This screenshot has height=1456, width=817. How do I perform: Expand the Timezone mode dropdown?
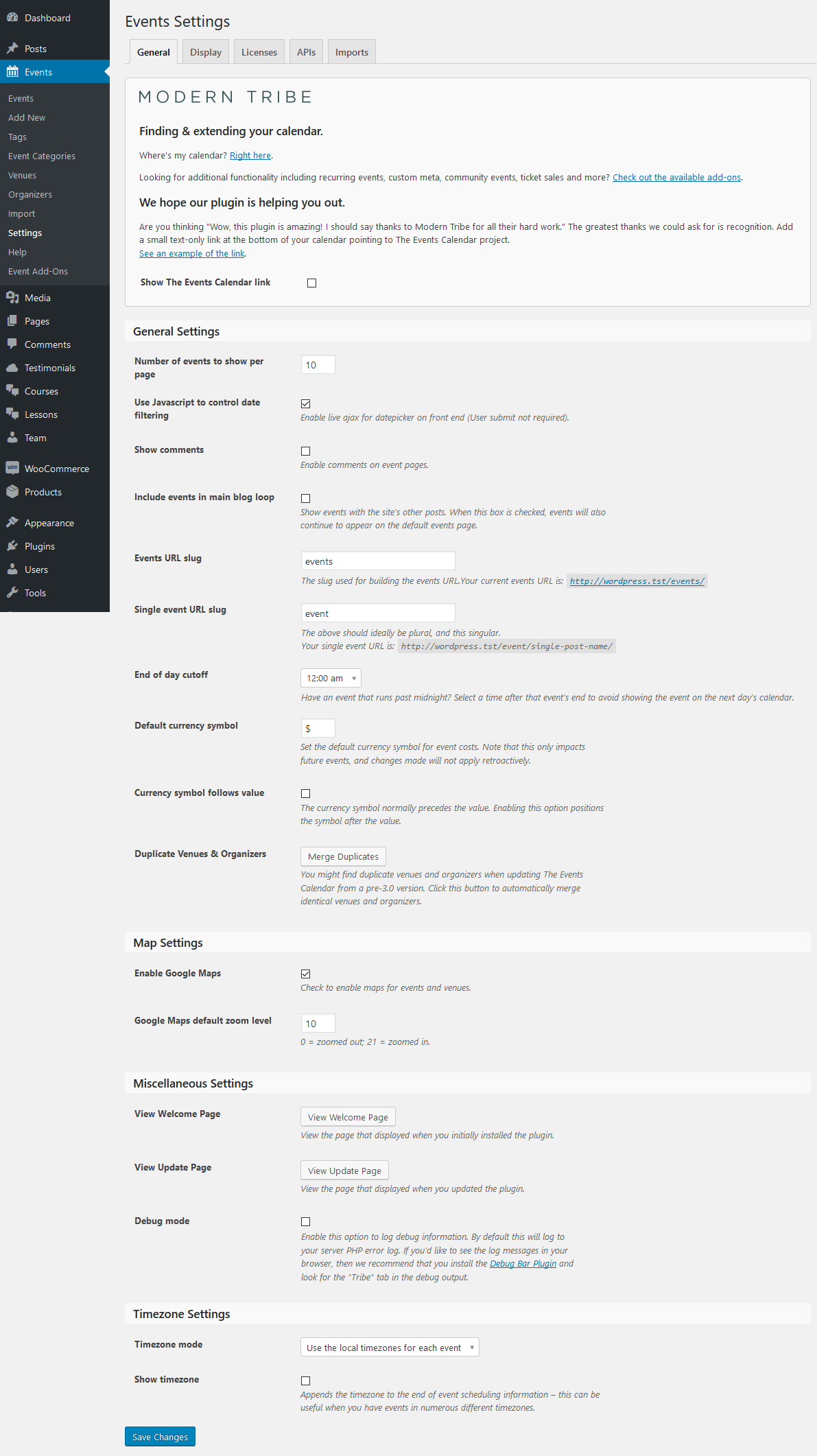click(390, 1347)
